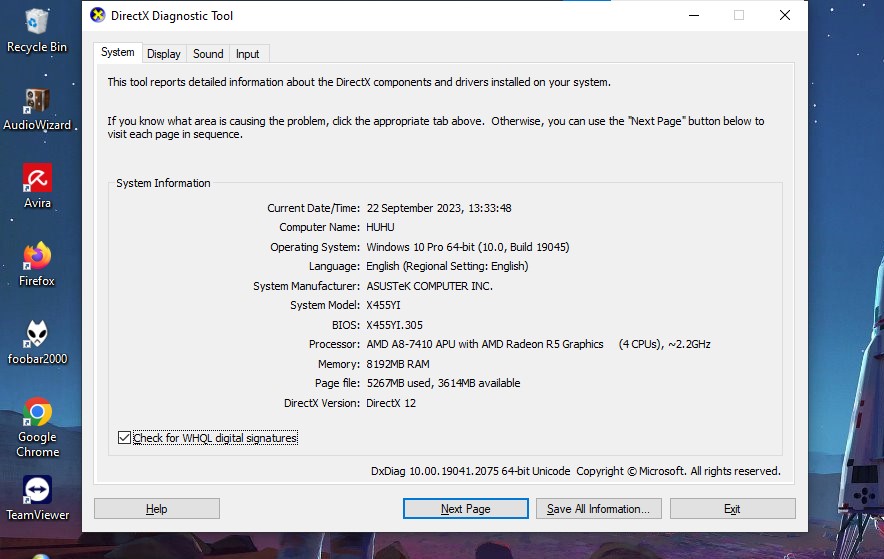The height and width of the screenshot is (559, 884).
Task: Launch Firefox from the desktop
Action: 37,264
